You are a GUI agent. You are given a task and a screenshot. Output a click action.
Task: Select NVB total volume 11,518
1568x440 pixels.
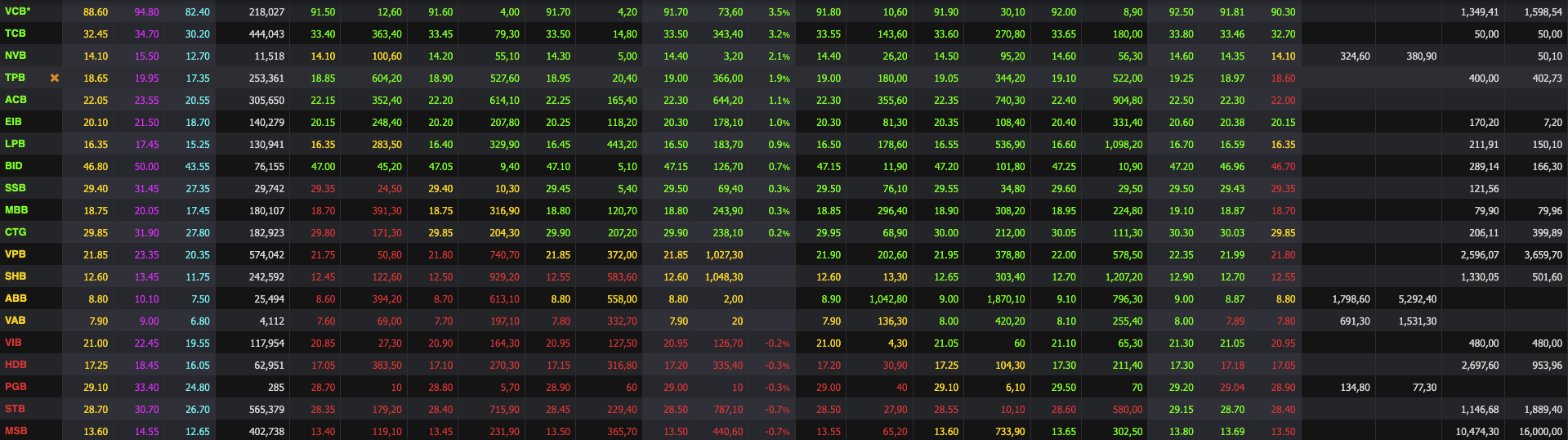[269, 56]
